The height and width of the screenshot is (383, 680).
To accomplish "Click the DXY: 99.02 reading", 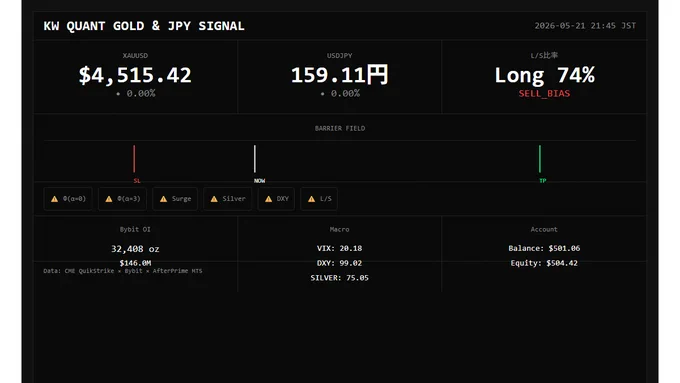I will pos(340,263).
